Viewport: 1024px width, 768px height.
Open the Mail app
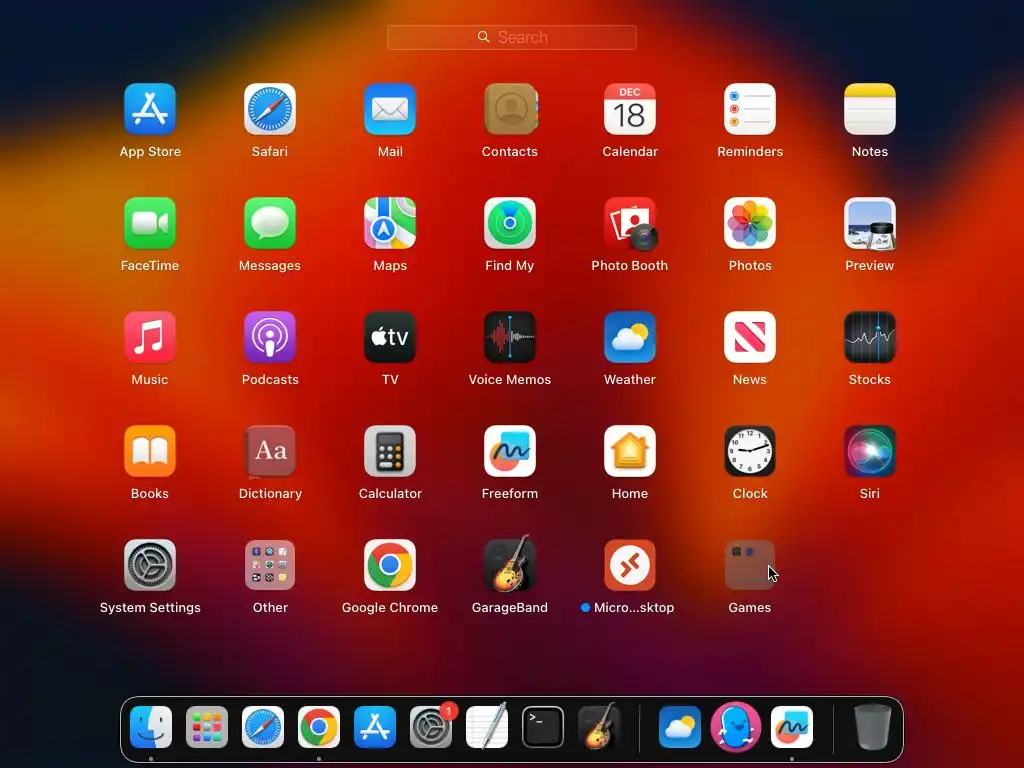click(x=390, y=109)
